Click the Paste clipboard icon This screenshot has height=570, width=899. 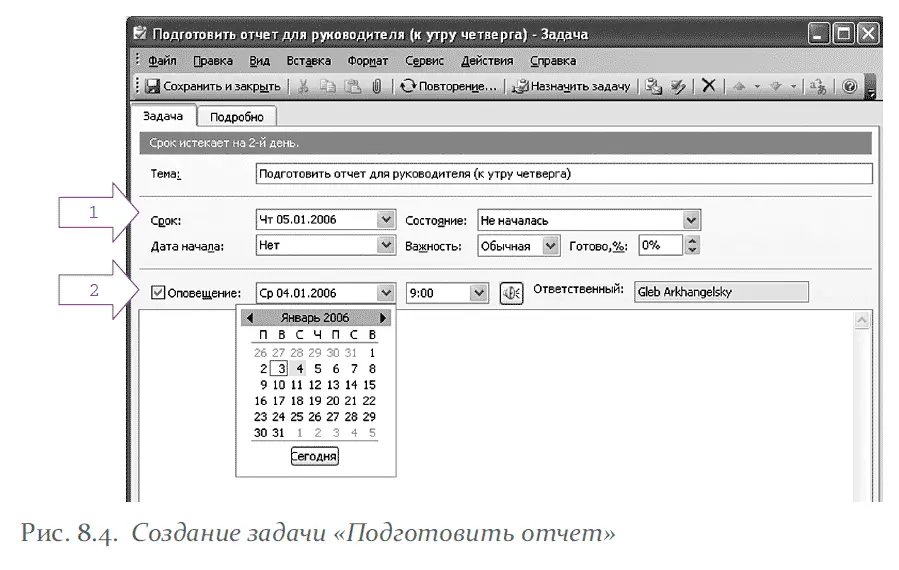pyautogui.click(x=353, y=86)
